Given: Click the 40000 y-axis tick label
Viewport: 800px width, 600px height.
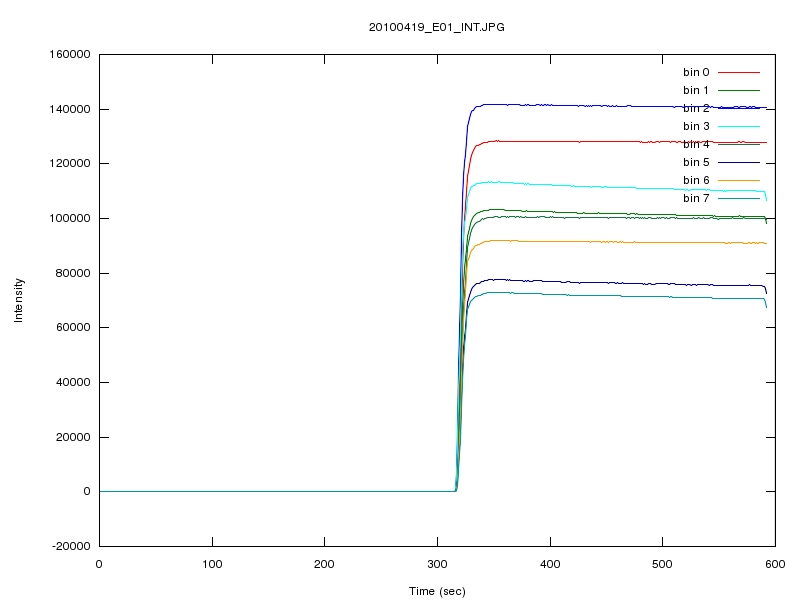Looking at the screenshot, I should (x=73, y=382).
